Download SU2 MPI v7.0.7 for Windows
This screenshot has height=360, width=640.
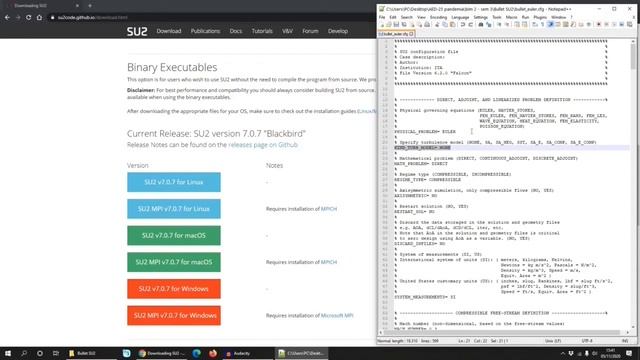[174, 316]
